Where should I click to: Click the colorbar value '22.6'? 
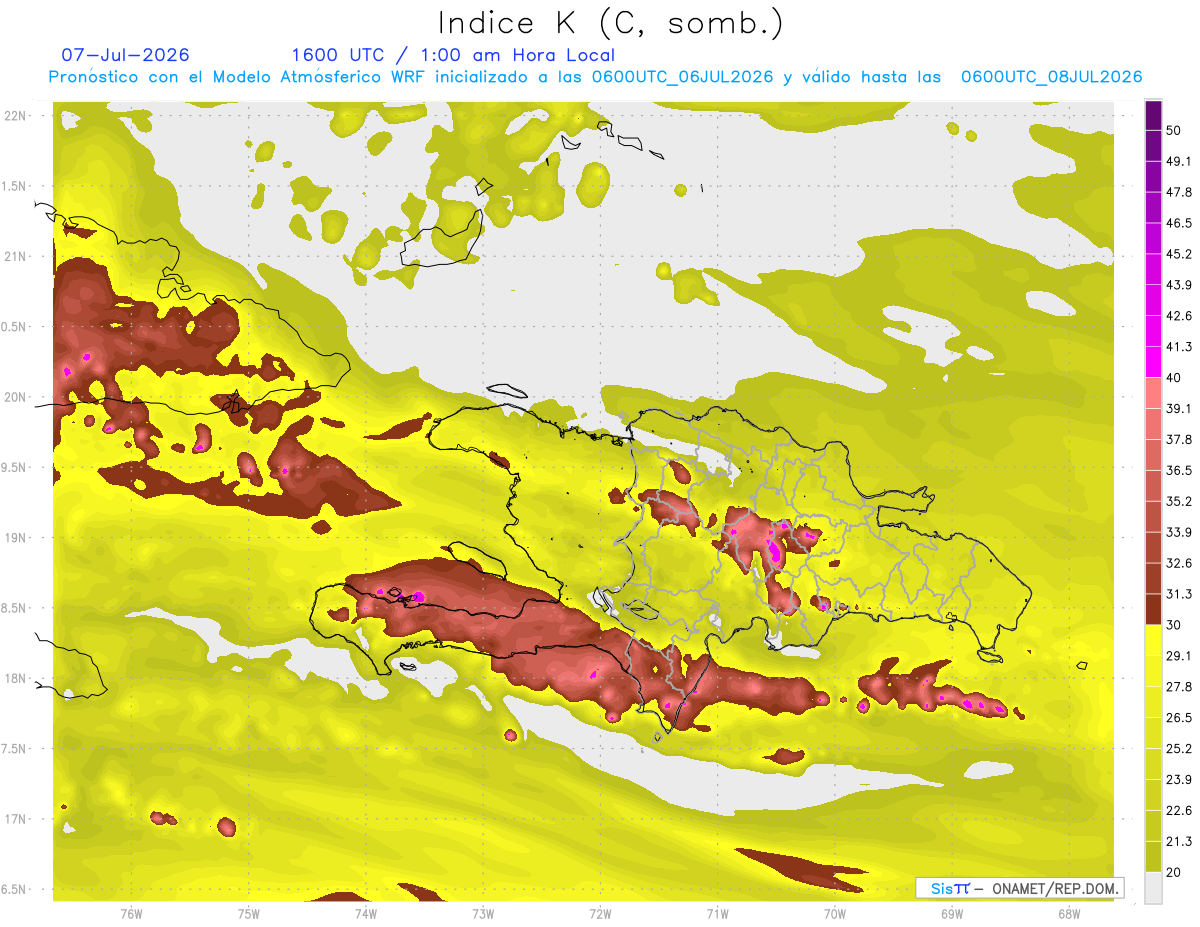point(1179,811)
